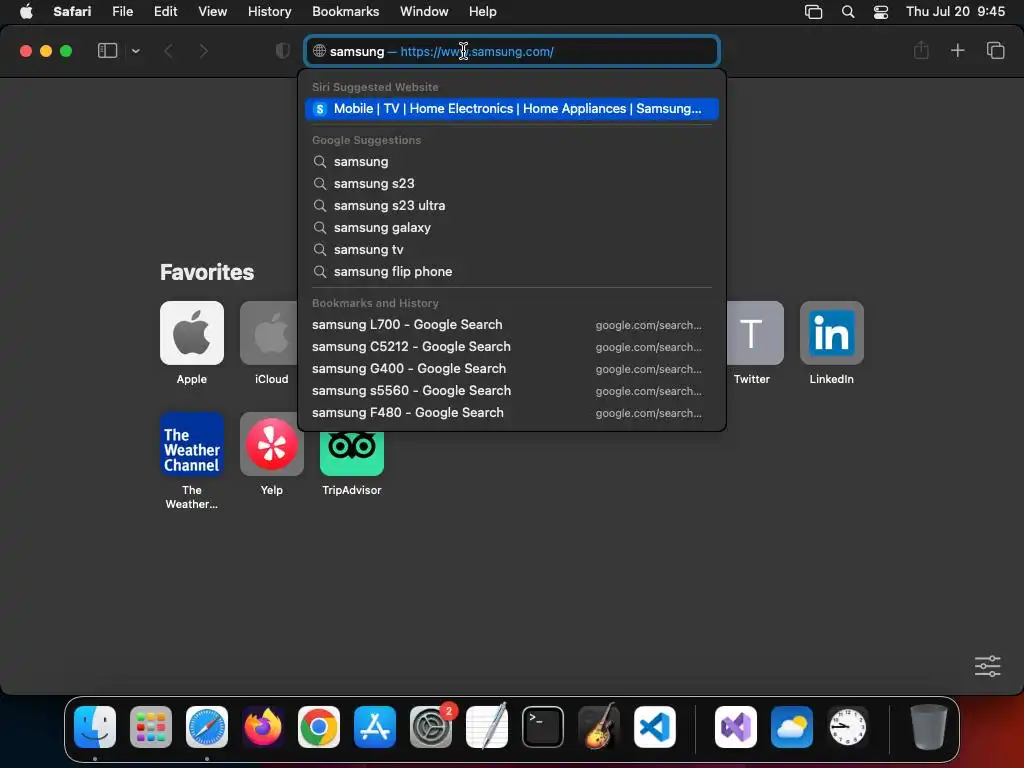Open App Store from the Dock
Screen dimensions: 1024x768
375,727
